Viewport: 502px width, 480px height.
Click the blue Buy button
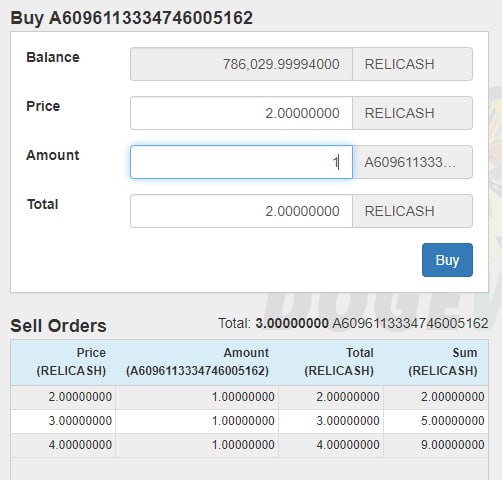point(447,260)
